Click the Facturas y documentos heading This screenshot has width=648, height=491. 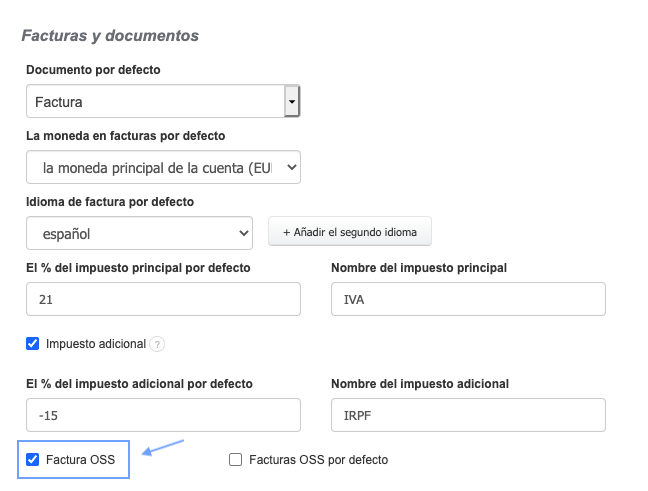(x=110, y=36)
